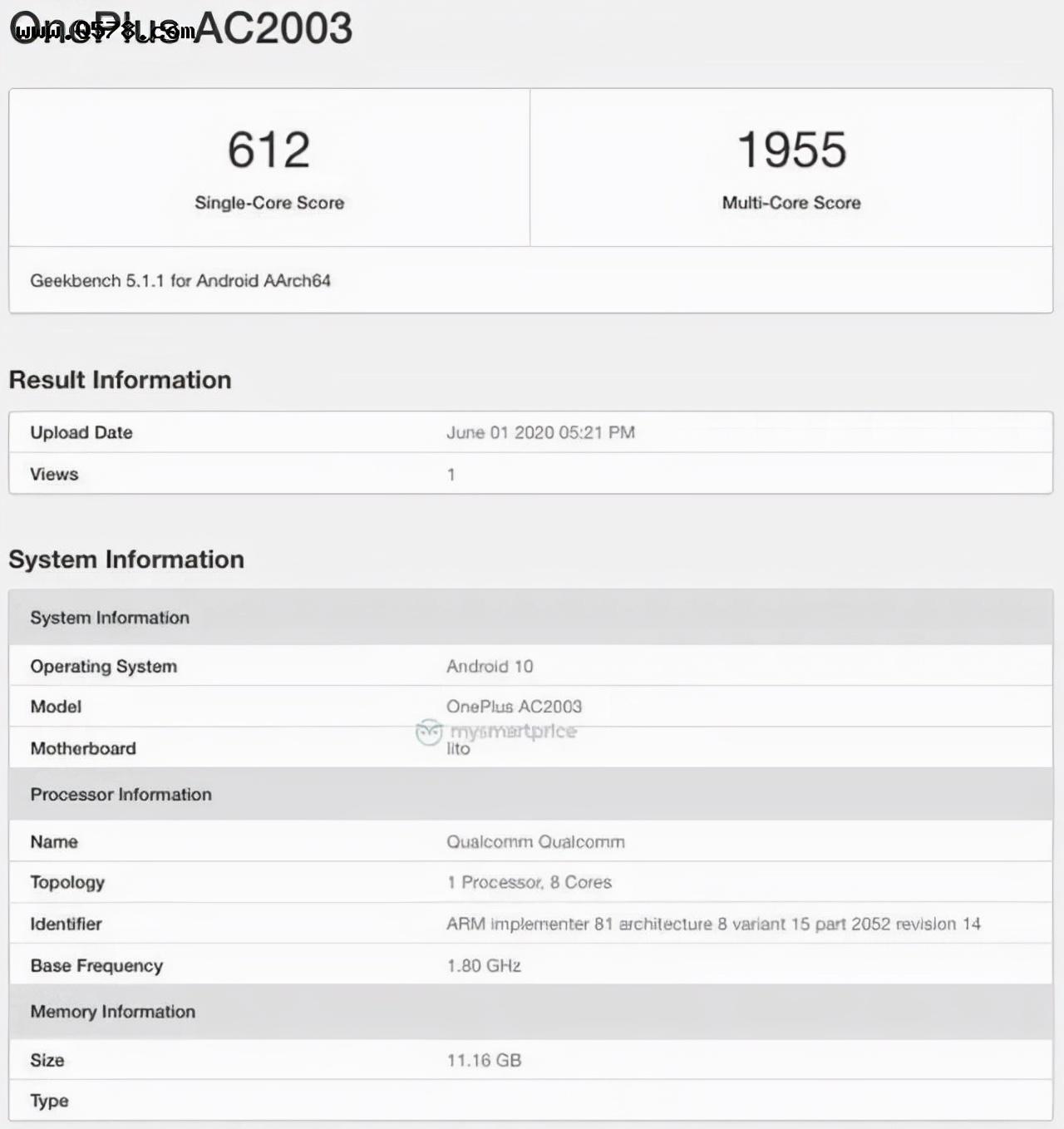The image size is (1064, 1129).
Task: Select the processor 'Name' row label
Action: pyautogui.click(x=54, y=841)
